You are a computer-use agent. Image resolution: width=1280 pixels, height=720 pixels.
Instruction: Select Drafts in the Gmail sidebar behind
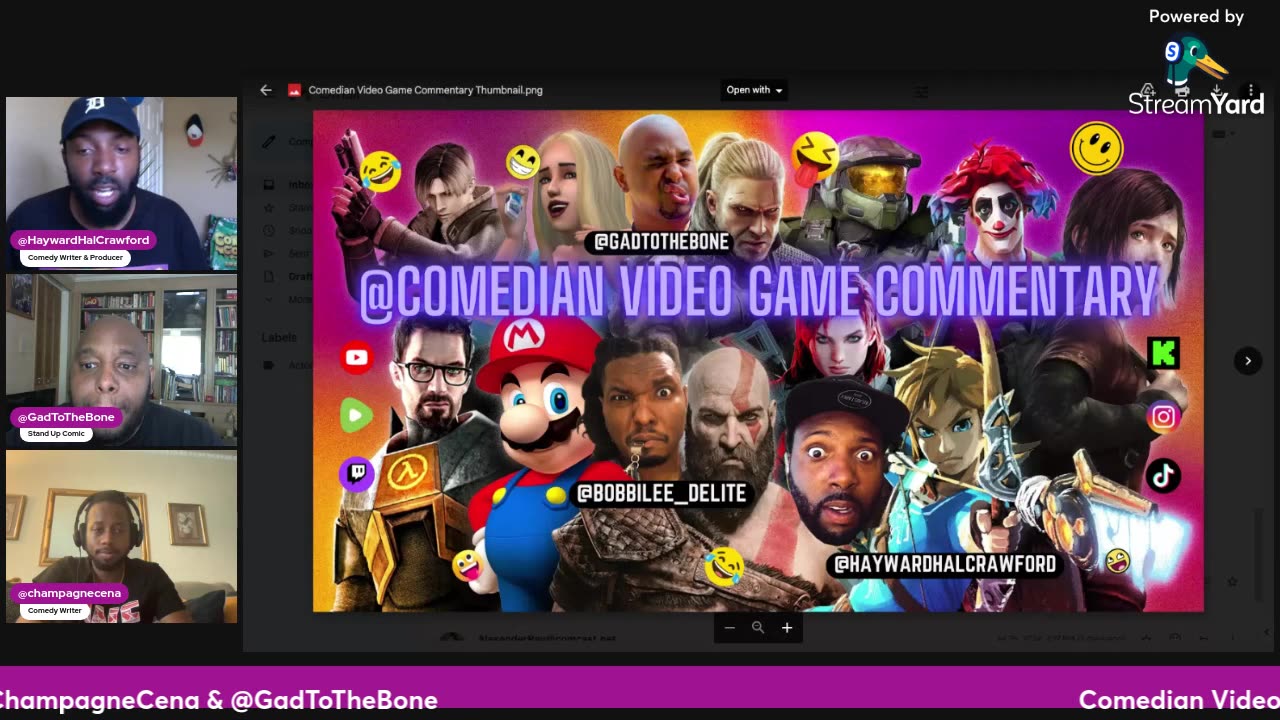(x=287, y=276)
